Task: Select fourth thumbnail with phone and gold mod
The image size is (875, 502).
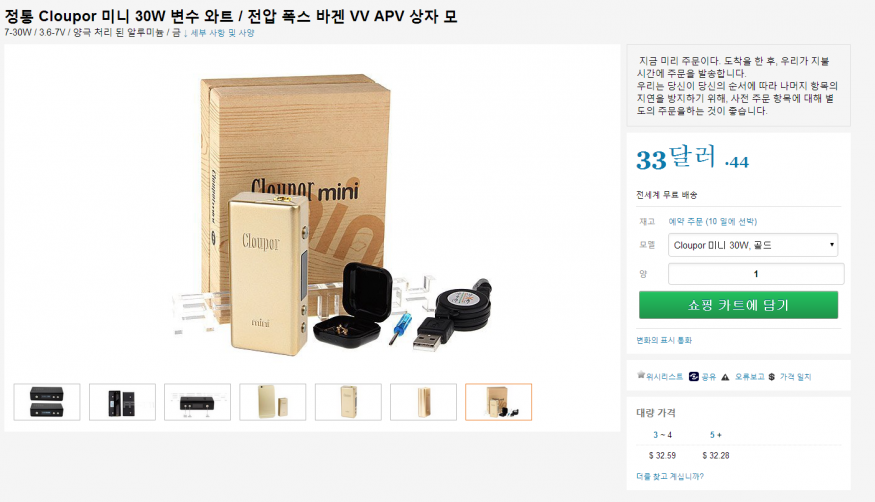Action: (x=273, y=402)
